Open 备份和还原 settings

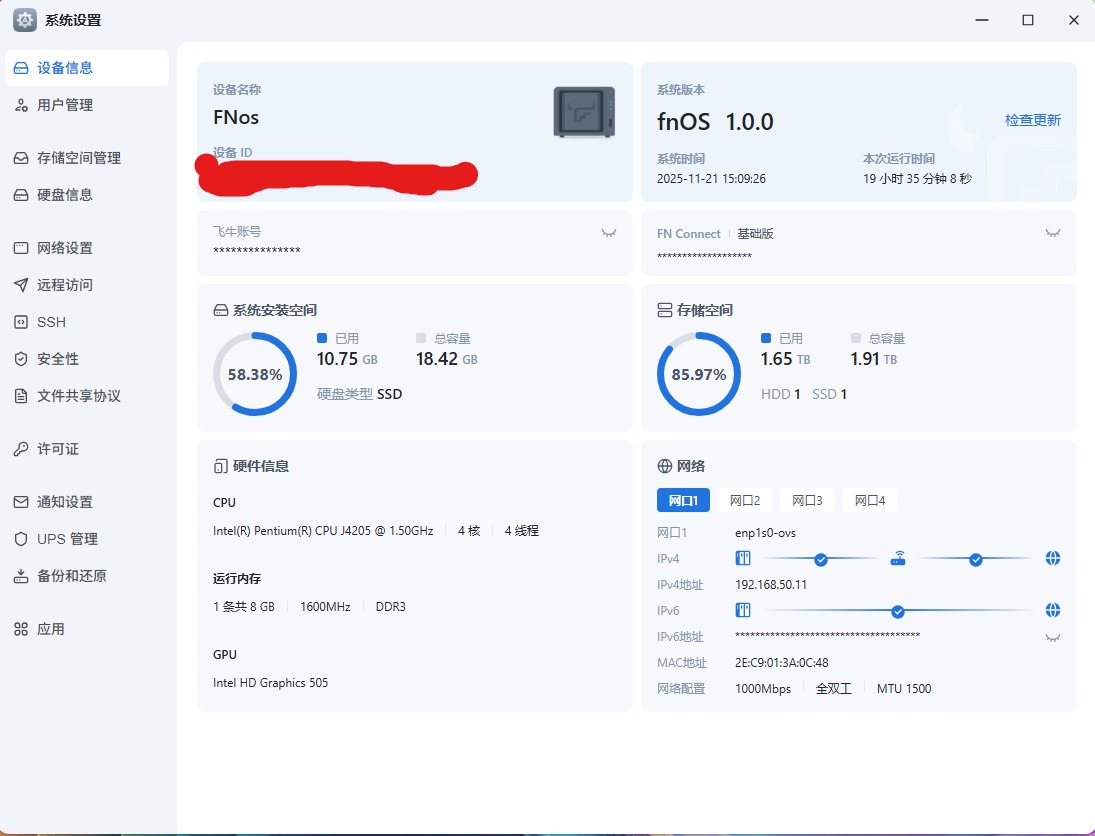pyautogui.click(x=87, y=576)
